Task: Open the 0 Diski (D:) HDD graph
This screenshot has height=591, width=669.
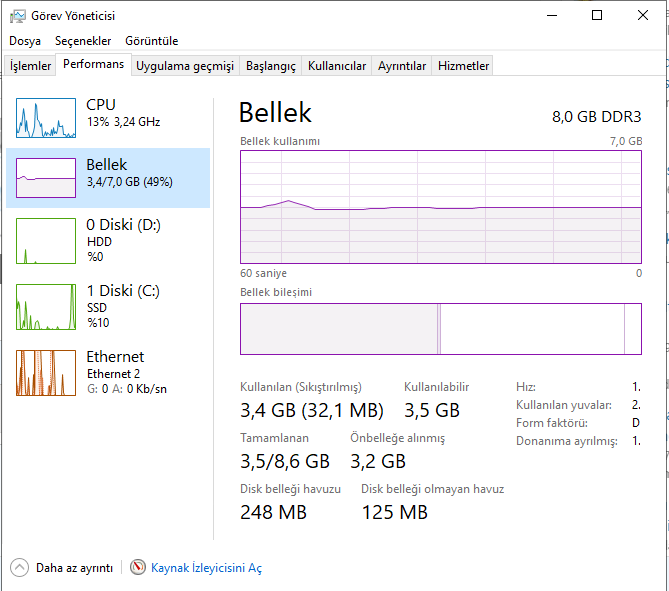Action: [x=46, y=243]
